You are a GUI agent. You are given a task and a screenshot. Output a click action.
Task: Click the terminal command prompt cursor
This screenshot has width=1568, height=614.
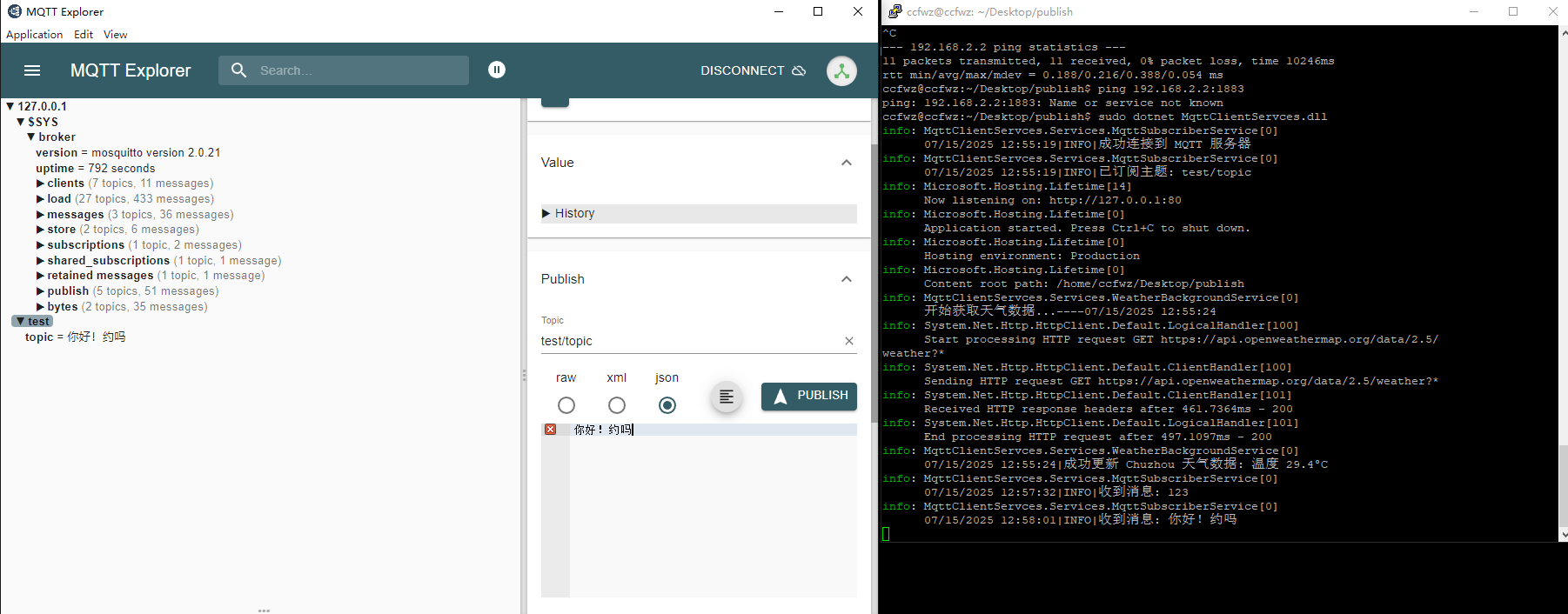click(886, 534)
